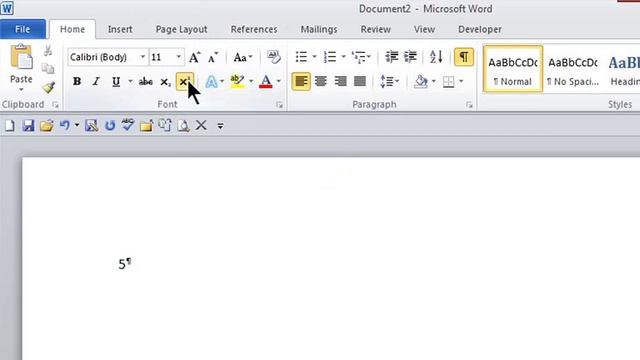Open the Developer tab

480,29
